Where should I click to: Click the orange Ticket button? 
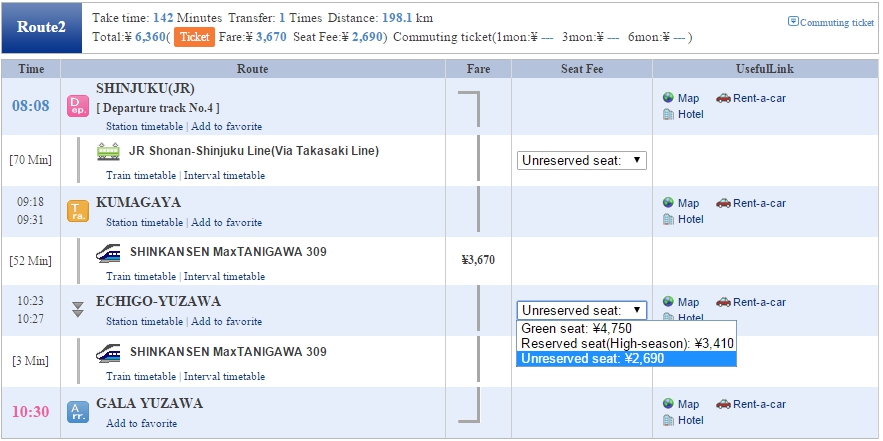(x=194, y=37)
